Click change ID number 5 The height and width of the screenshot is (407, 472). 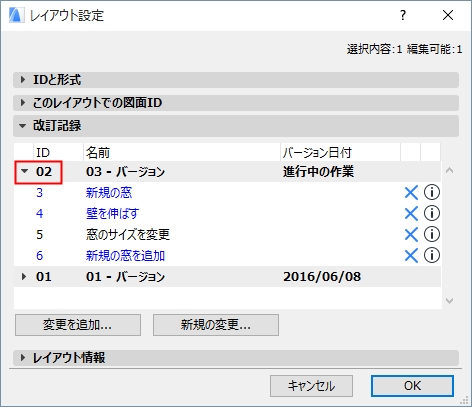coord(39,235)
